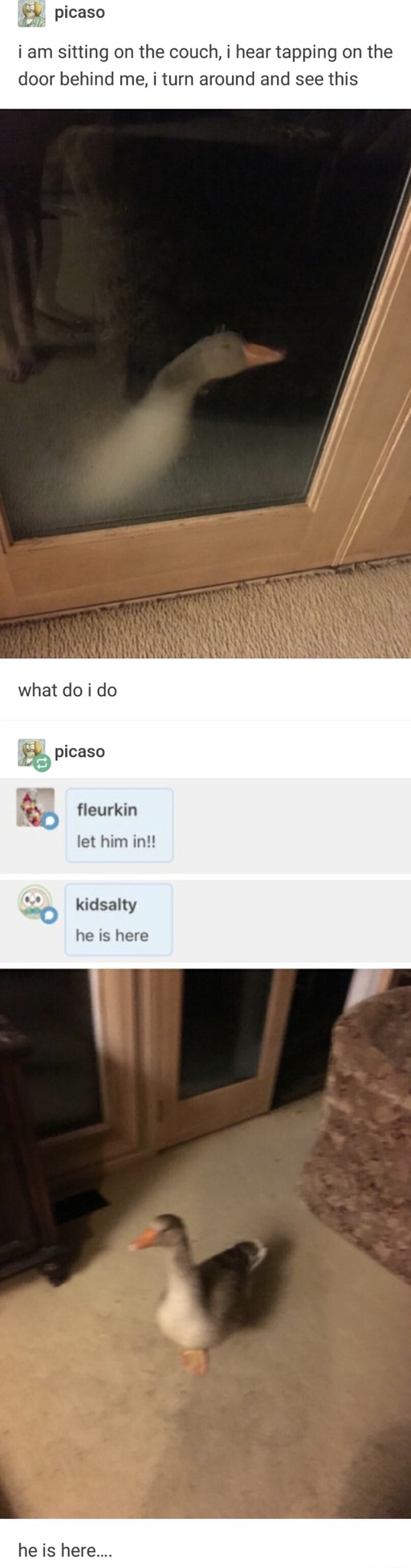Select the "what do i do" caption text
Viewport: 411px width, 1568px height.
67,690
